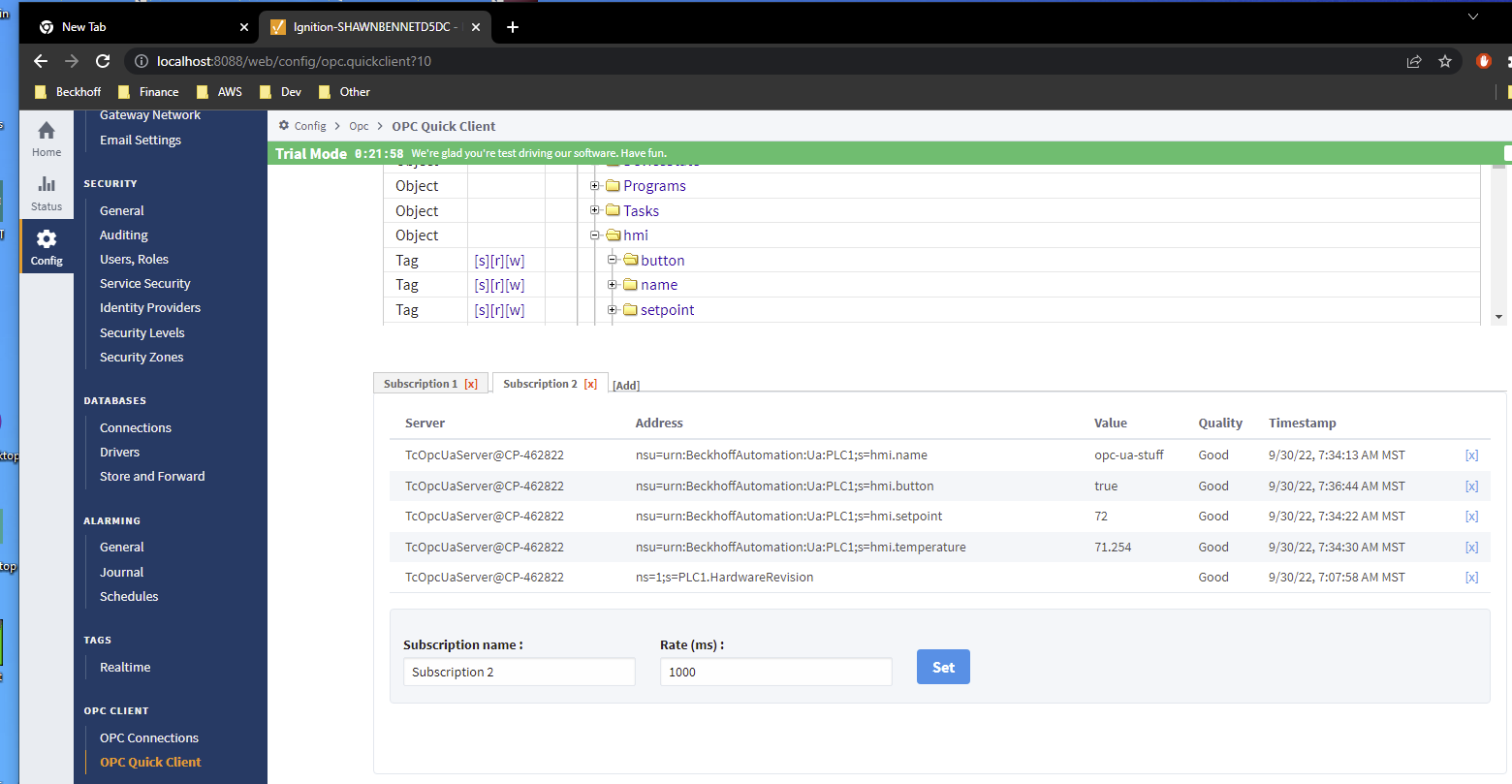Open Users, Roles security page
Screen dimensions: 1512x784
coord(134,260)
